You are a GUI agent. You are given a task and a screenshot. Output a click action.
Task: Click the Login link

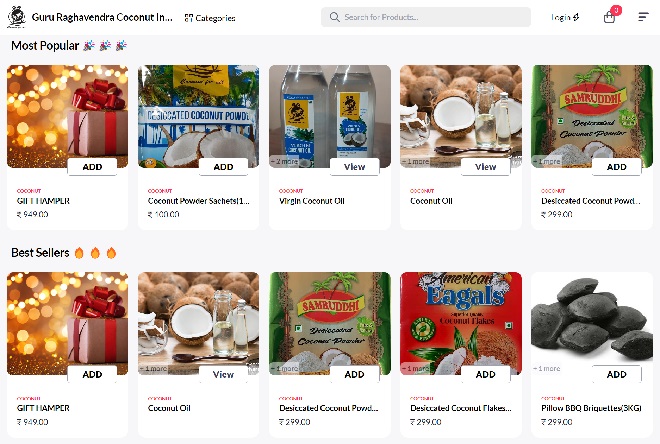coord(564,17)
